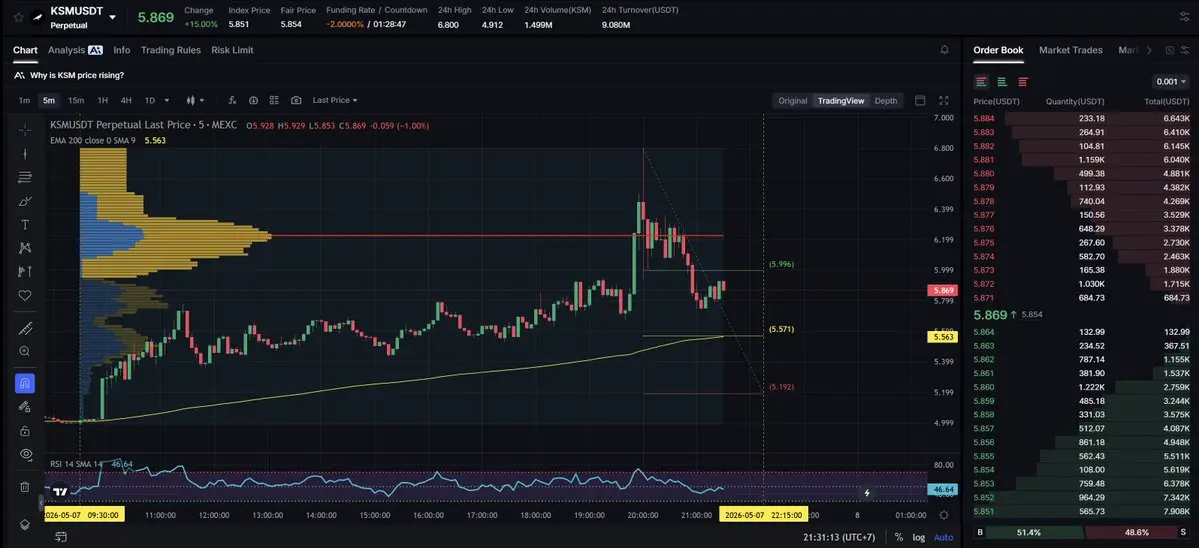Select the trend line drawing tool
This screenshot has width=1199, height=548.
(x=24, y=154)
